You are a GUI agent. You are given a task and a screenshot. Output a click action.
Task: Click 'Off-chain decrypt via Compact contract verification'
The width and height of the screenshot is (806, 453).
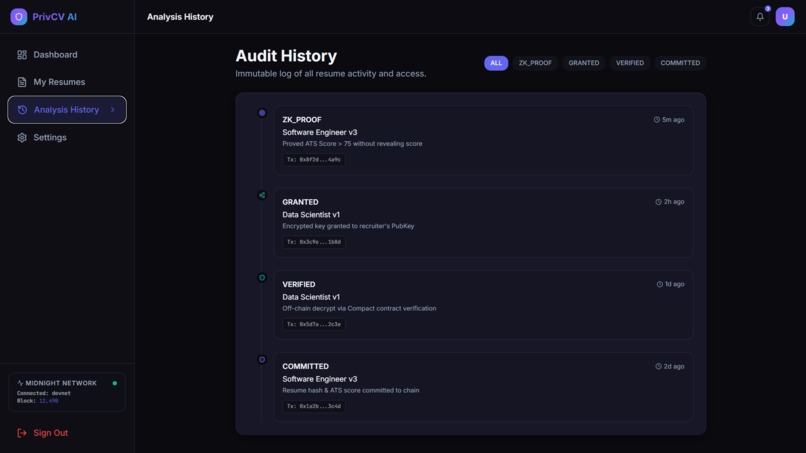359,308
